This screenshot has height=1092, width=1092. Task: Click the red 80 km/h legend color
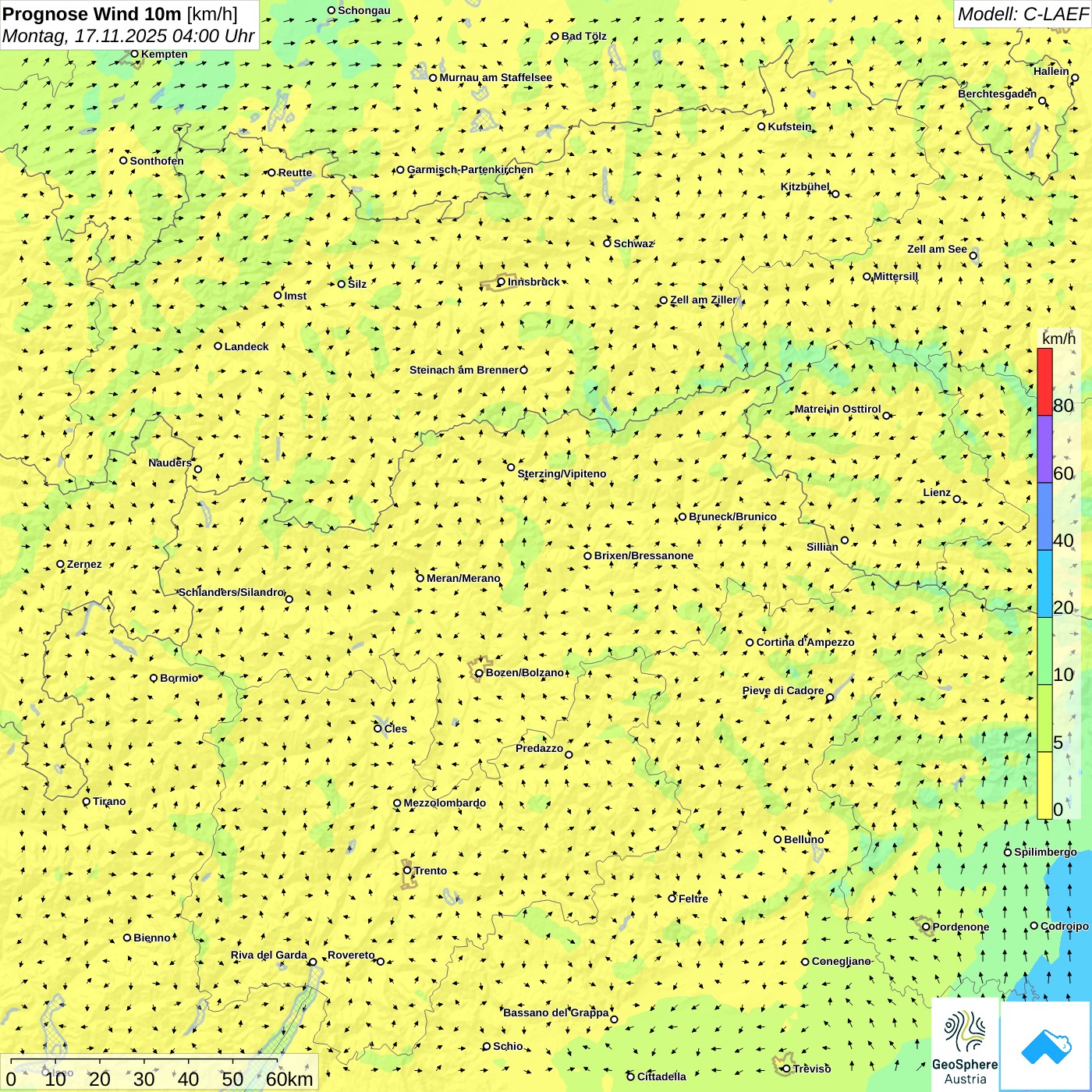[1044, 381]
